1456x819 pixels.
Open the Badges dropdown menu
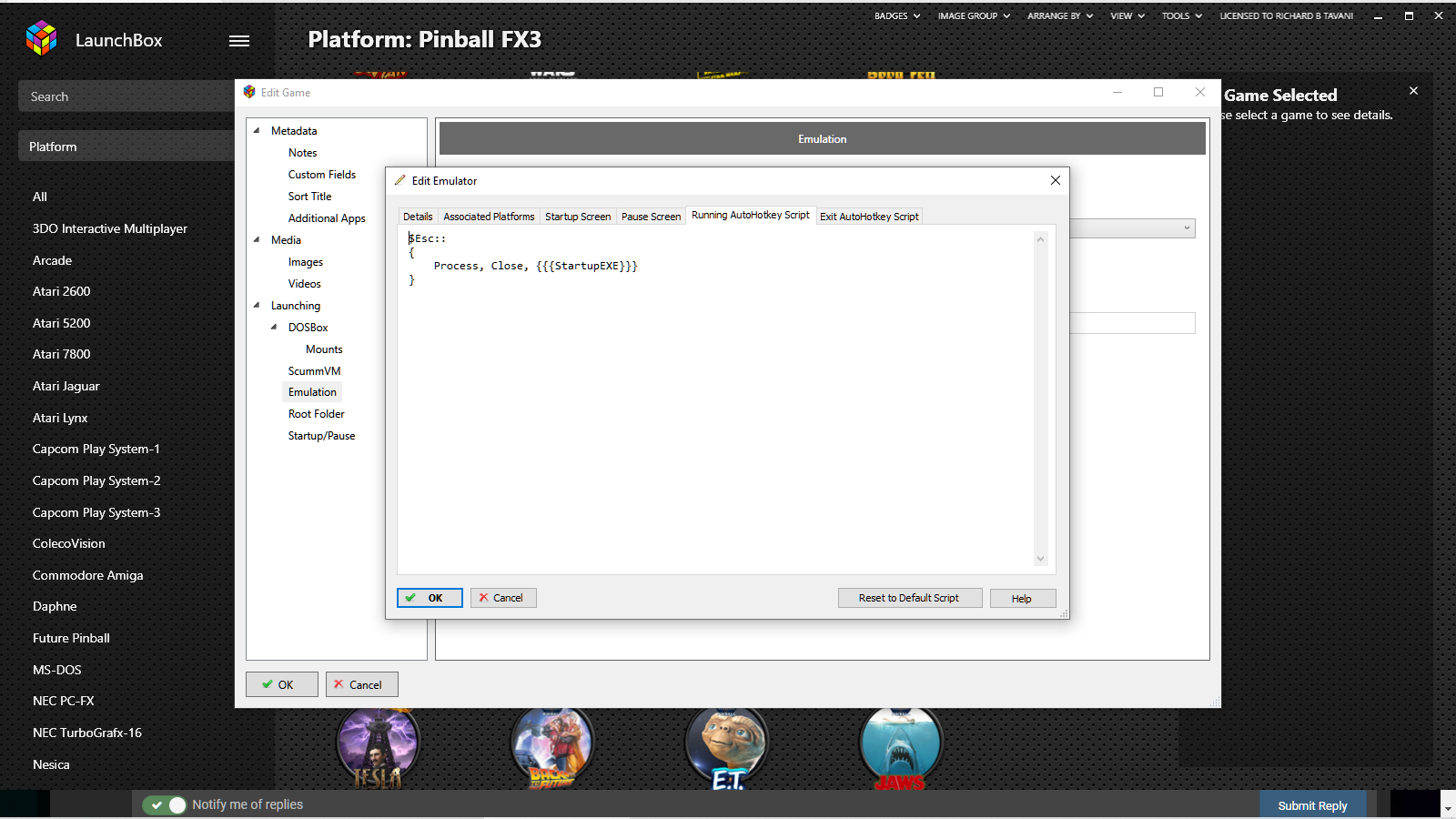[897, 15]
